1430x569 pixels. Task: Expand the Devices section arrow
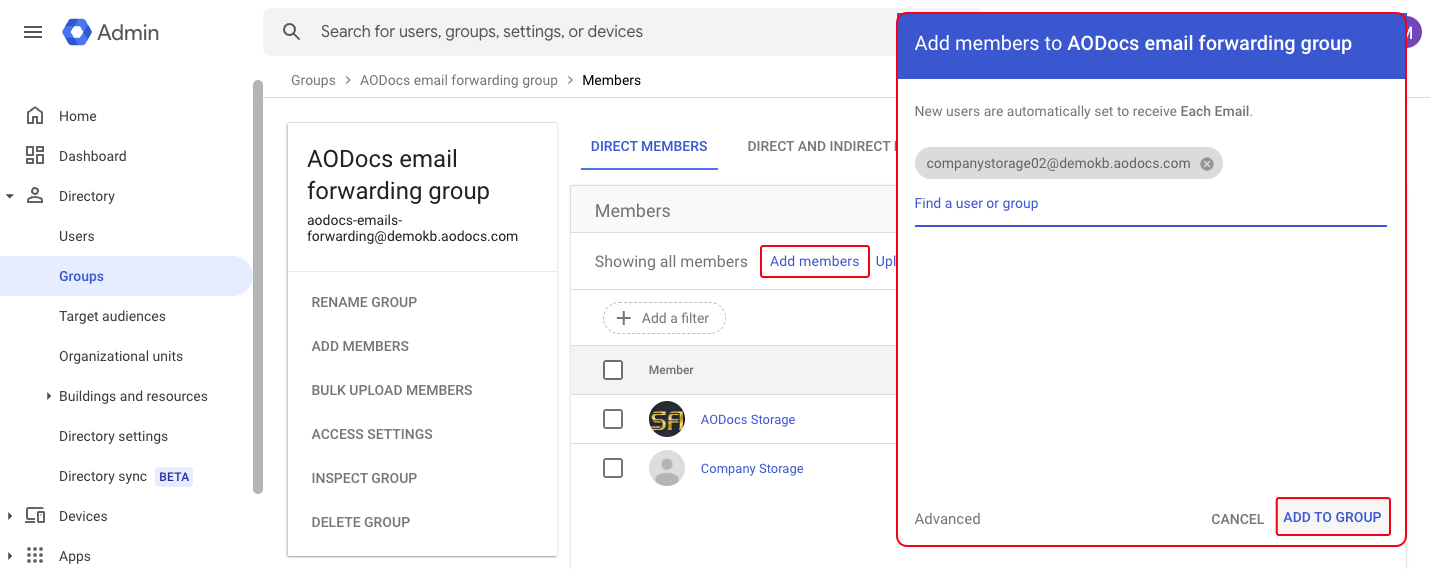tap(10, 516)
